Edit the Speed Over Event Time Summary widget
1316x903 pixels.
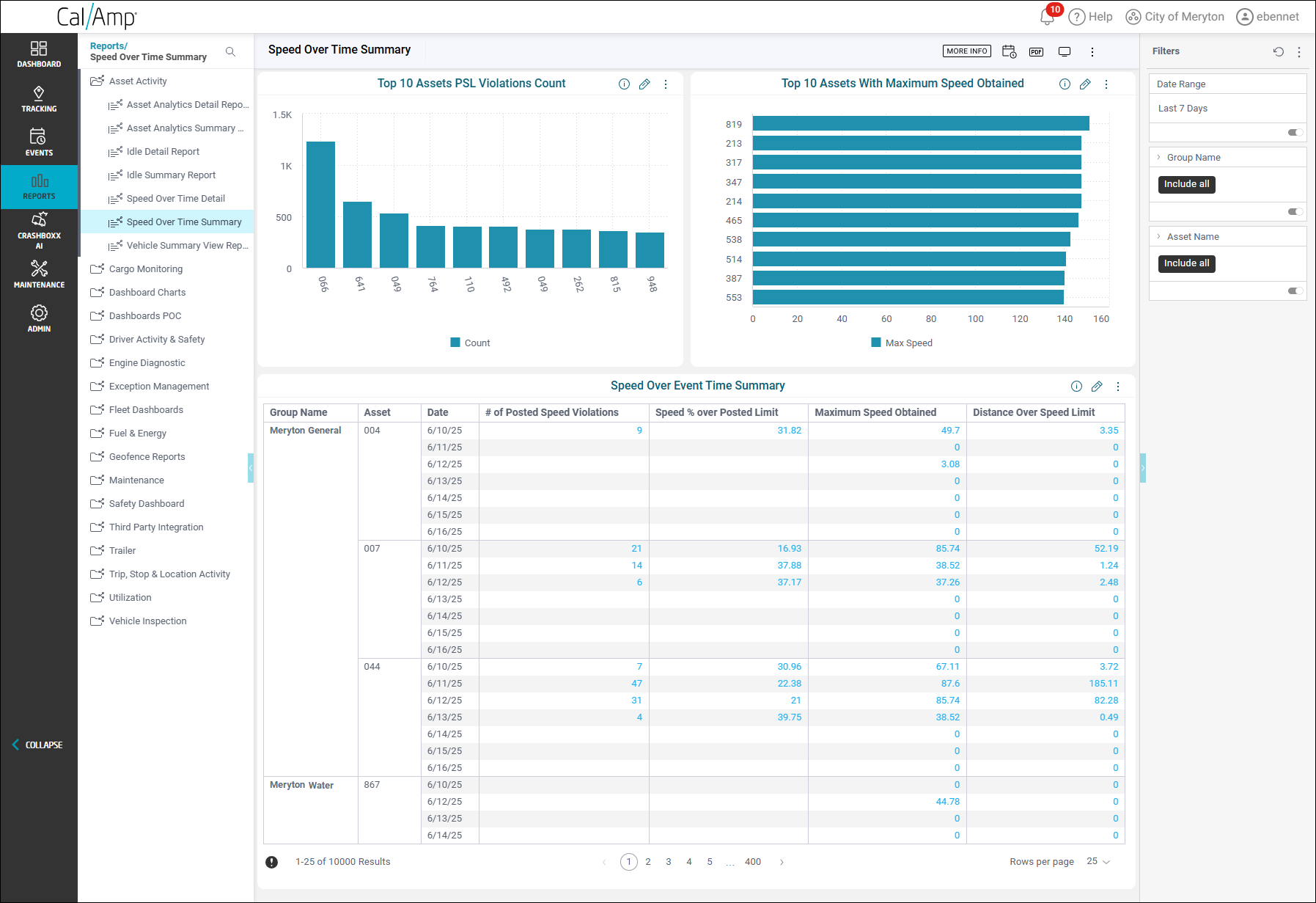[x=1097, y=387]
